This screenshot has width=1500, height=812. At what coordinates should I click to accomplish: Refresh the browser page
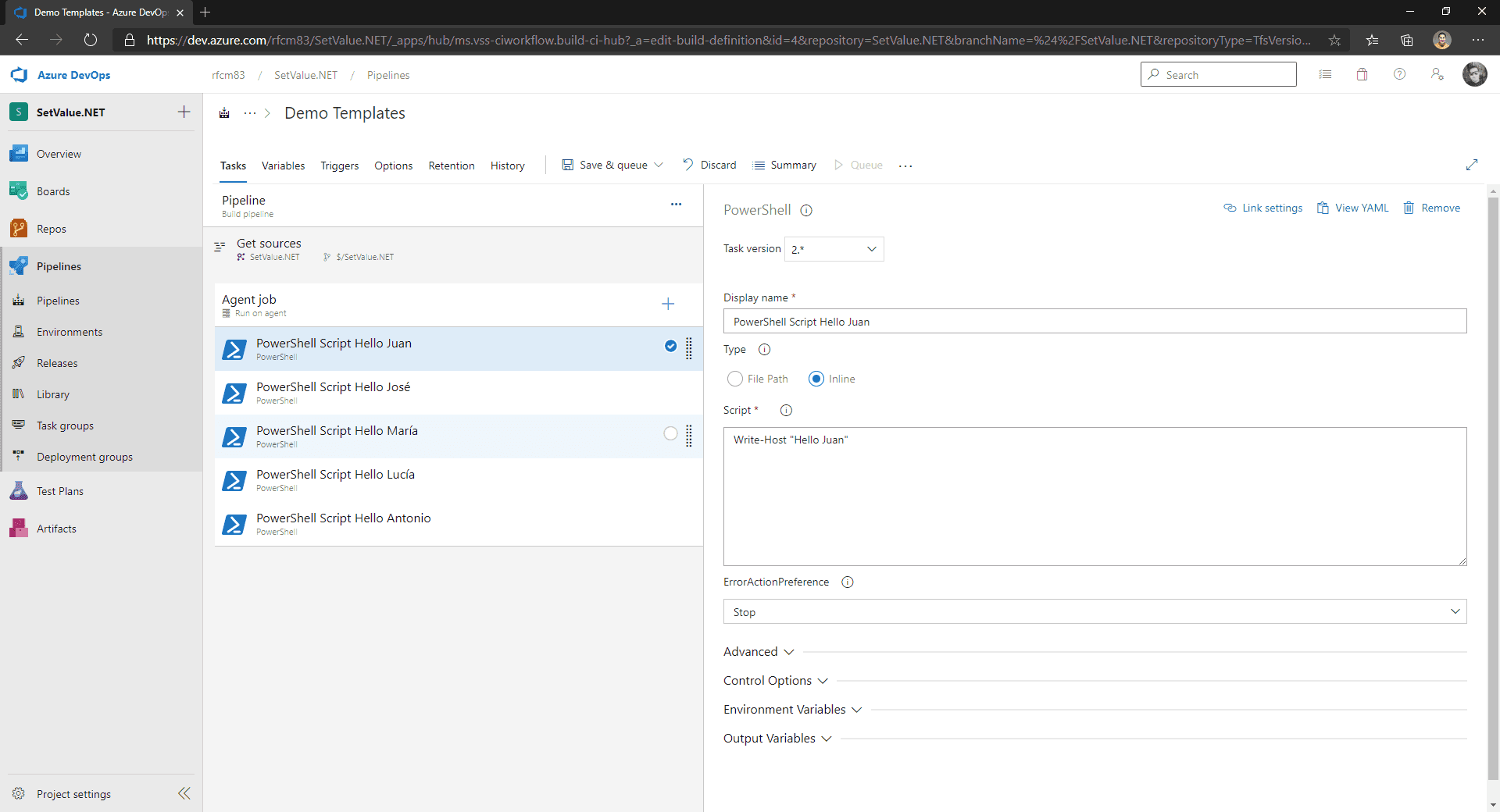coord(91,40)
